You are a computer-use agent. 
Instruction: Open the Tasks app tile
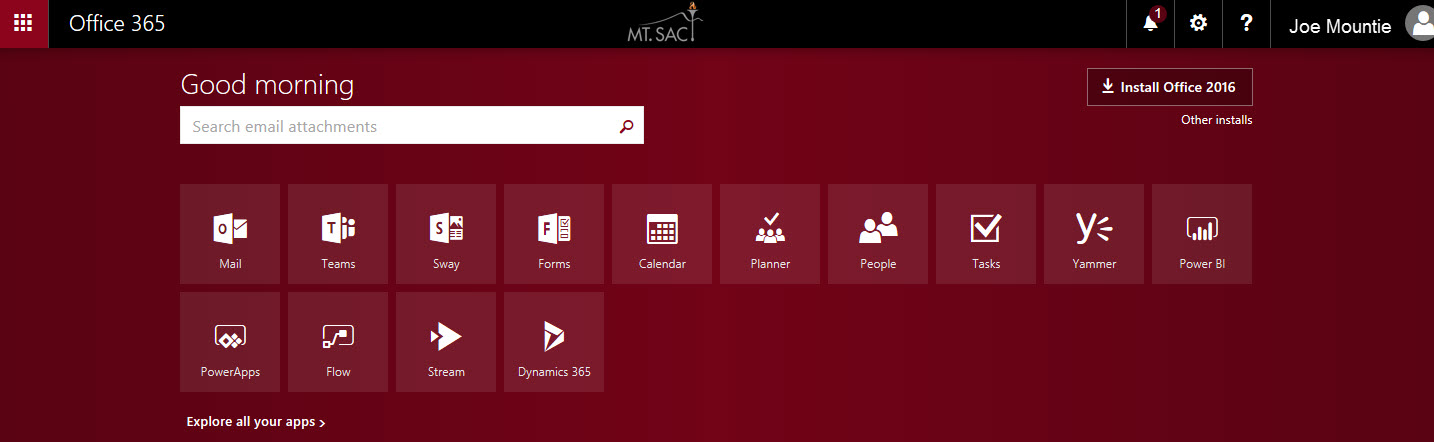pos(986,234)
